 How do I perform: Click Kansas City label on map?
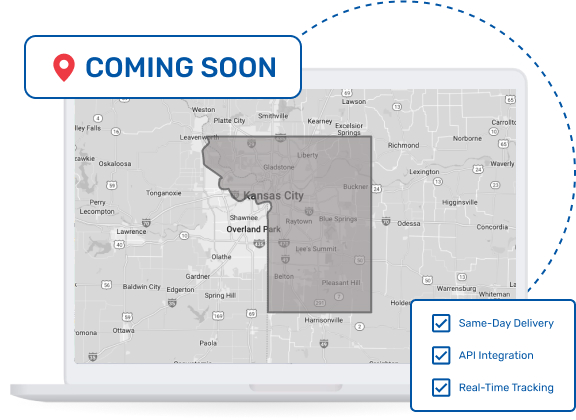273,195
